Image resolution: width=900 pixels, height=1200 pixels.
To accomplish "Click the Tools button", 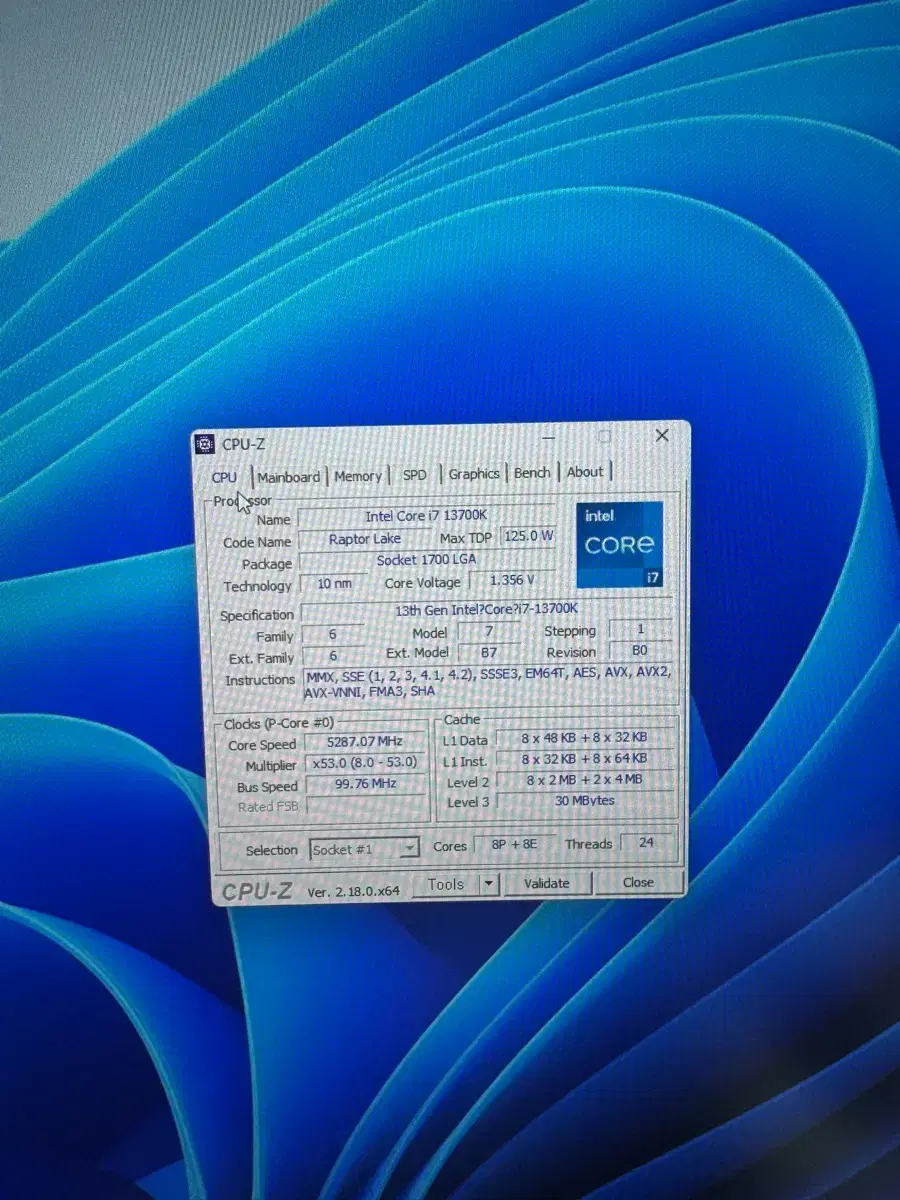I will pos(446,884).
